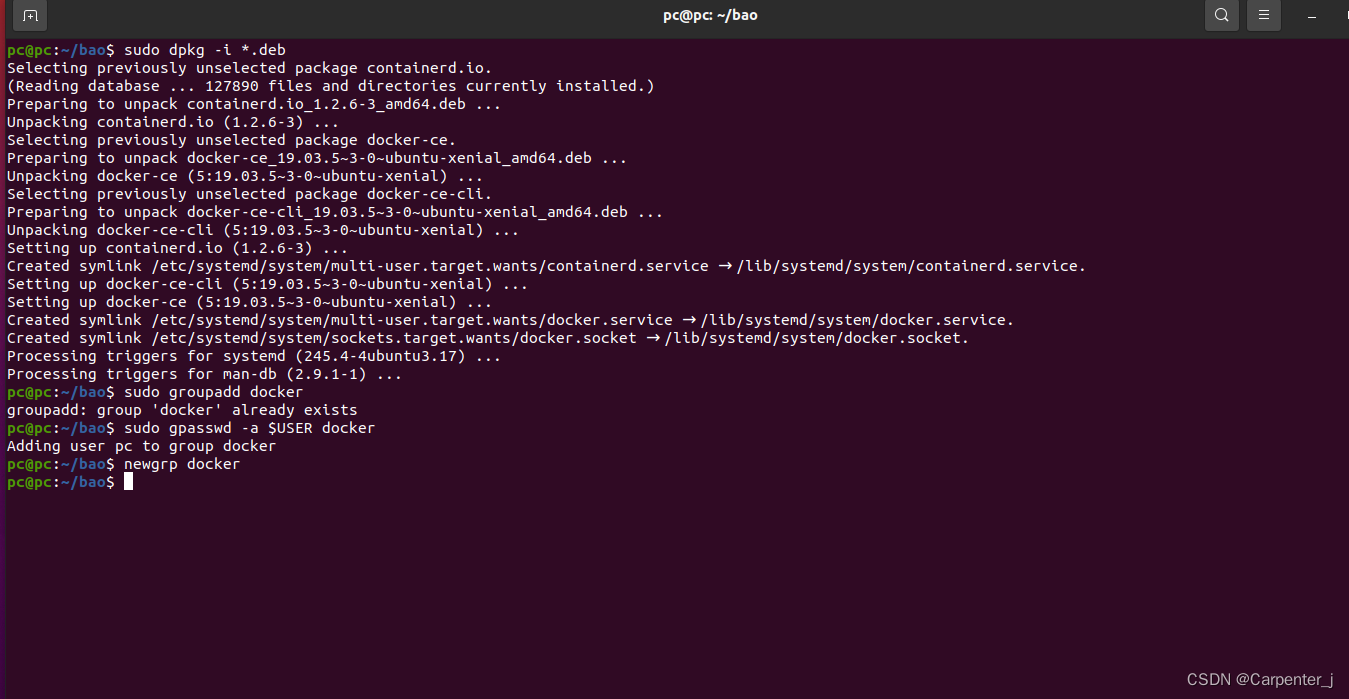Open the terminal search icon
The height and width of the screenshot is (699, 1349).
tap(1221, 16)
